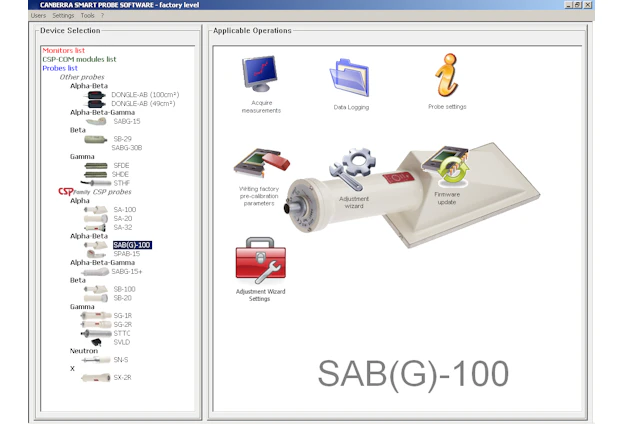Open the Users menu
This screenshot has width=622, height=424.
[38, 15]
